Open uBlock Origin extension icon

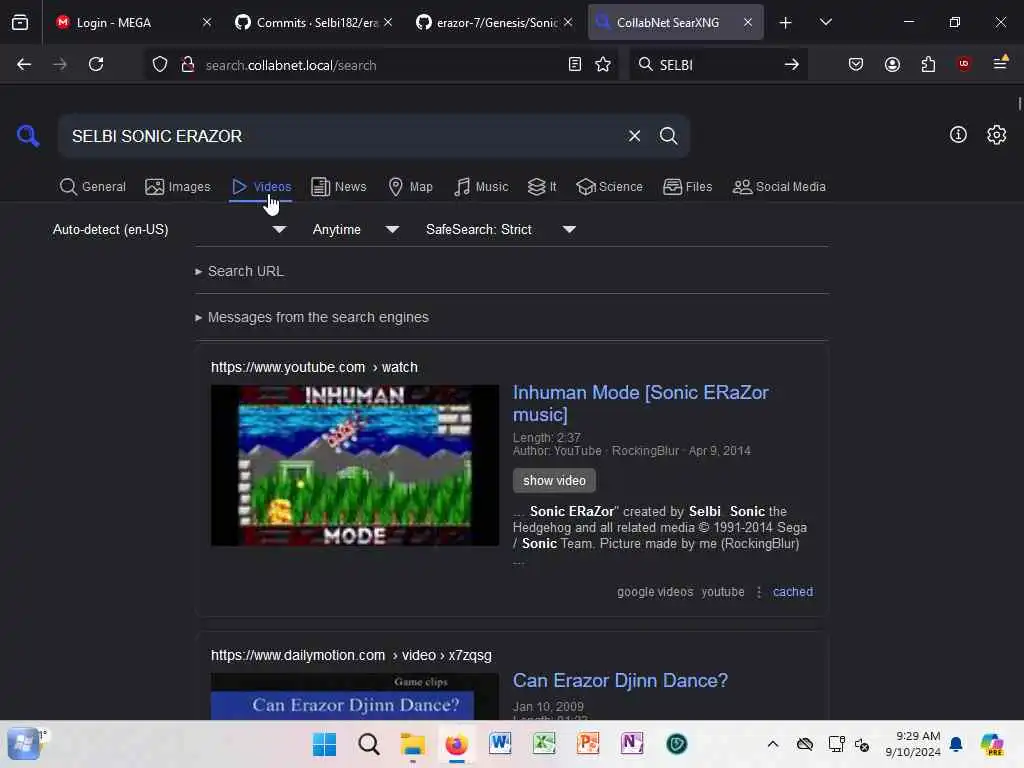coord(964,64)
